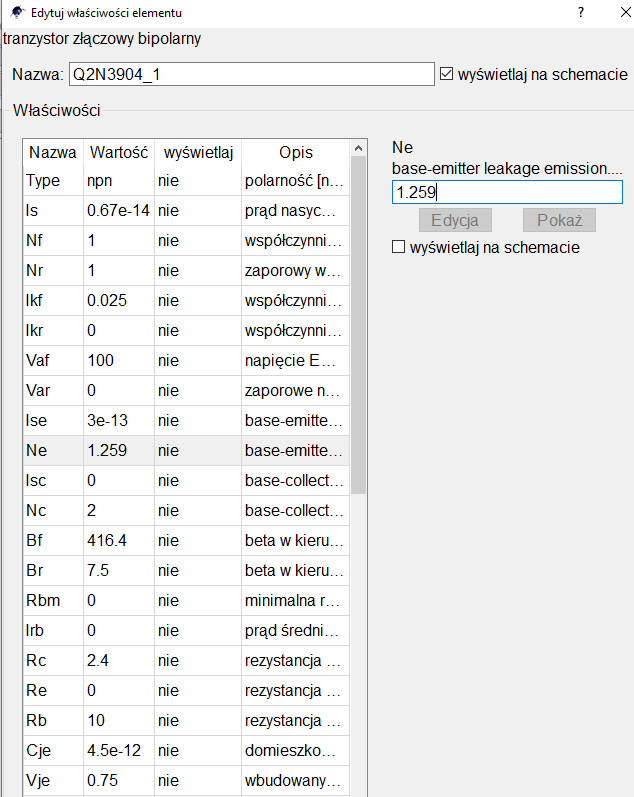This screenshot has width=634, height=797.
Task: Click the Nazwa column header
Action: point(53,153)
